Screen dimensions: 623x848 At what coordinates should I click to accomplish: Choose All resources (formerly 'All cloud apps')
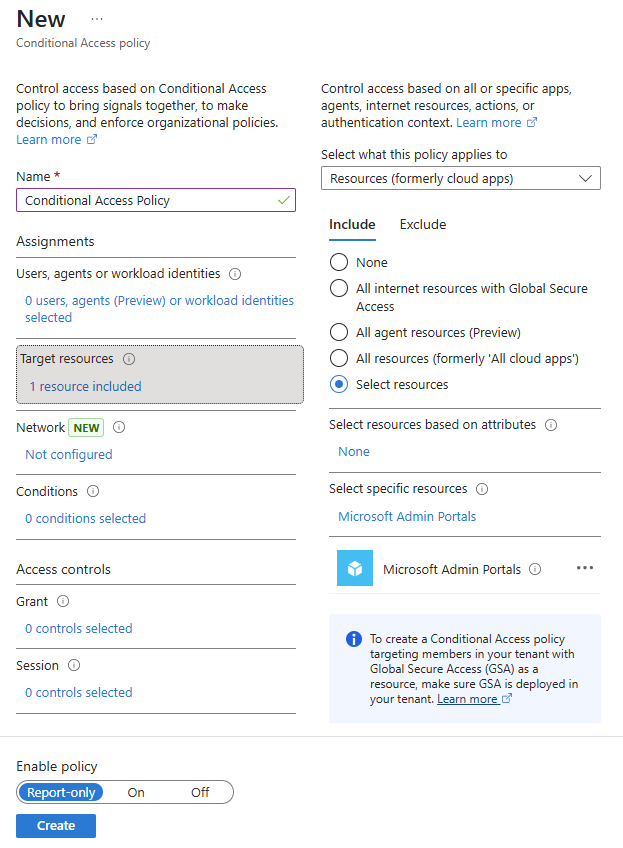(x=339, y=358)
